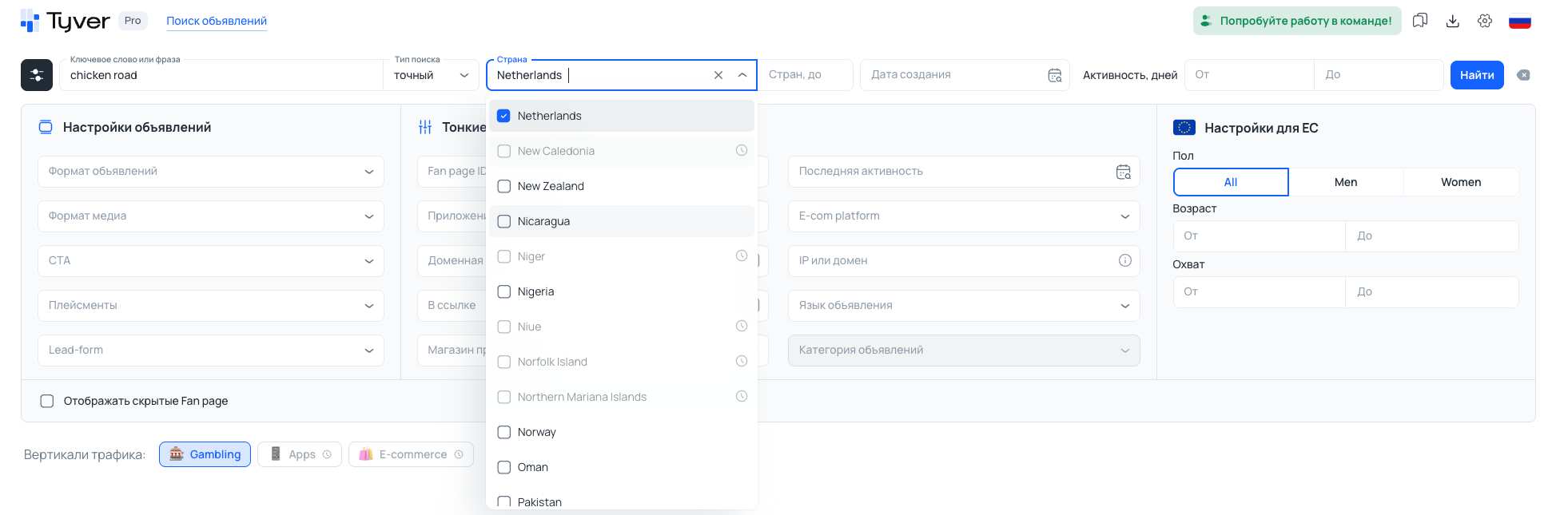
Task: Tick the Oman checkbox
Action: pos(504,467)
